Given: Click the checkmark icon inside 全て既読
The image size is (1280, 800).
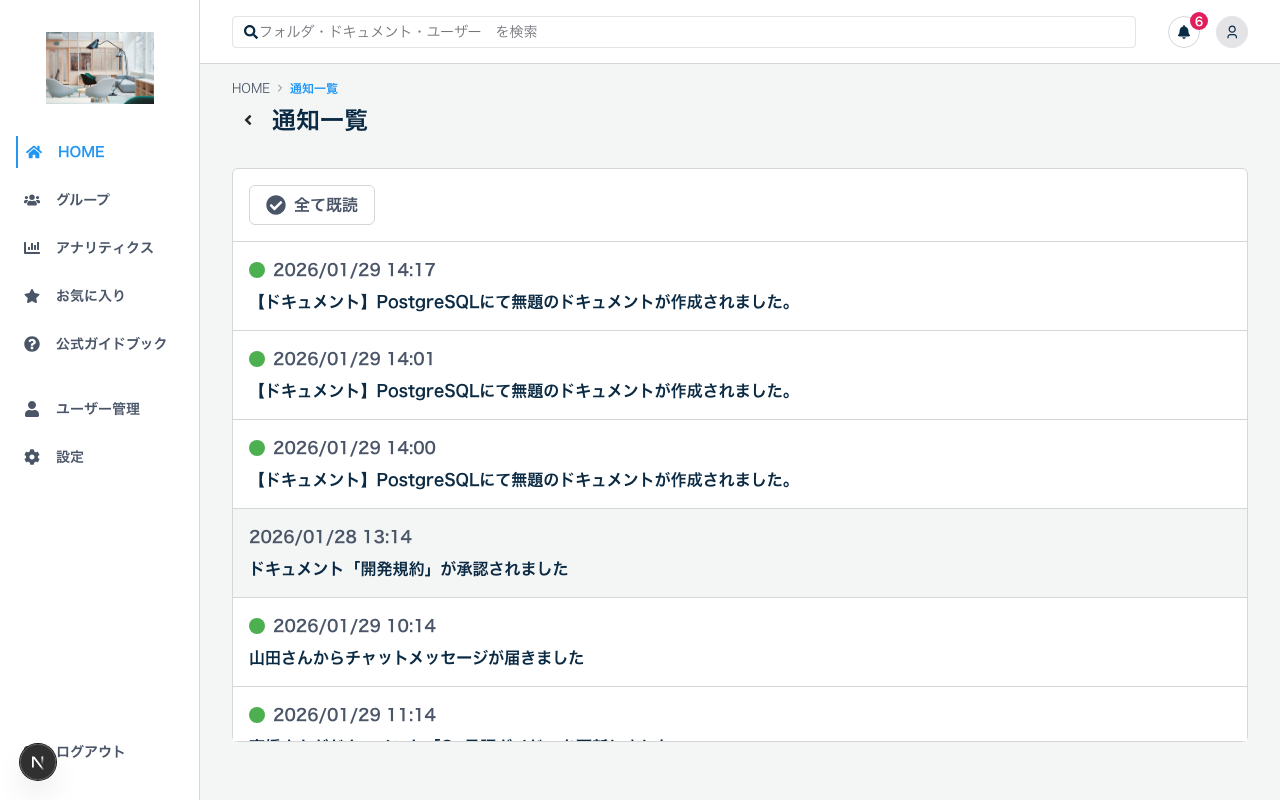Looking at the screenshot, I should pyautogui.click(x=276, y=204).
